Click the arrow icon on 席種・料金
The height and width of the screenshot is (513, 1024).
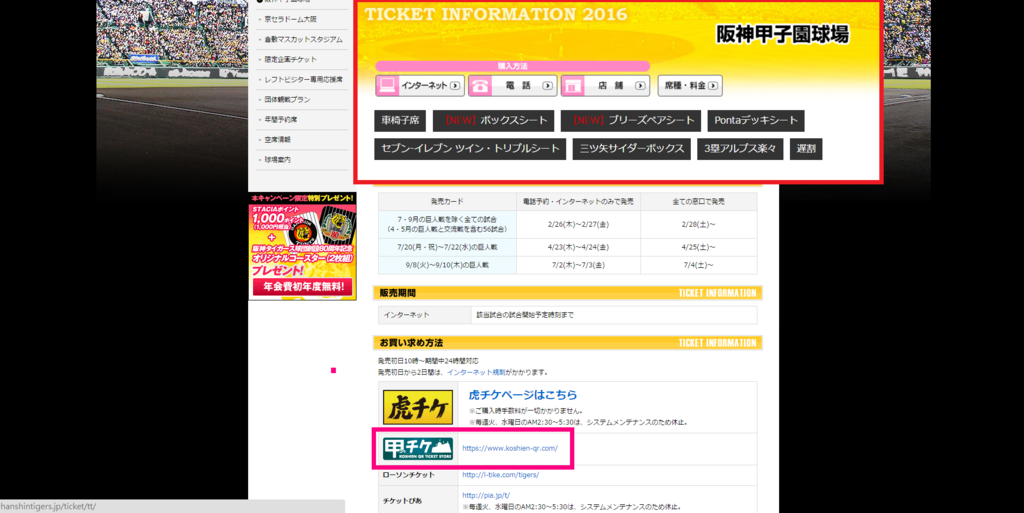[x=712, y=86]
